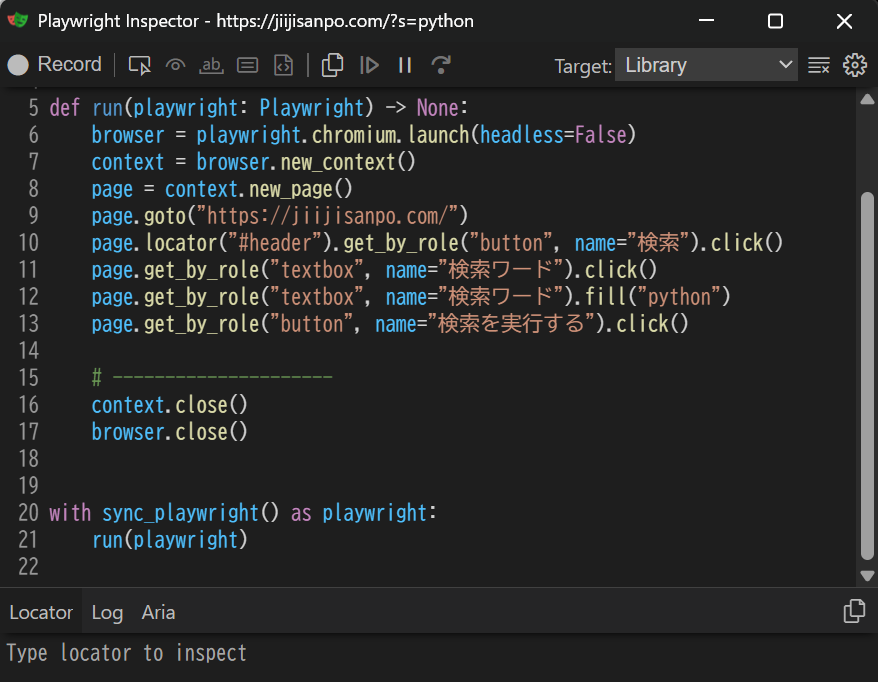
Task: Toggle the Record button
Action: (54, 65)
